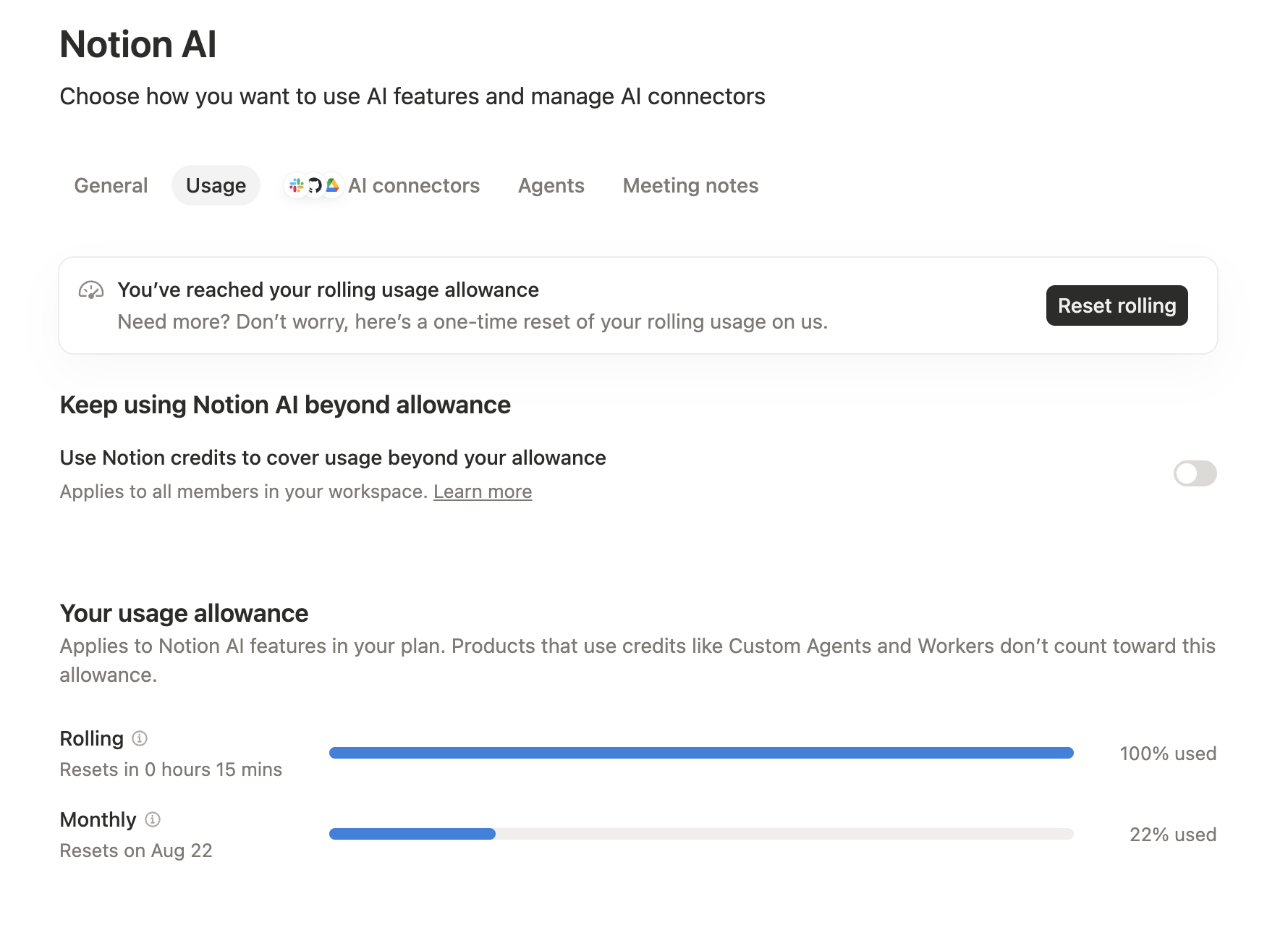Go to the Agents tab
Image resolution: width=1288 pixels, height=928 pixels.
[x=551, y=185]
